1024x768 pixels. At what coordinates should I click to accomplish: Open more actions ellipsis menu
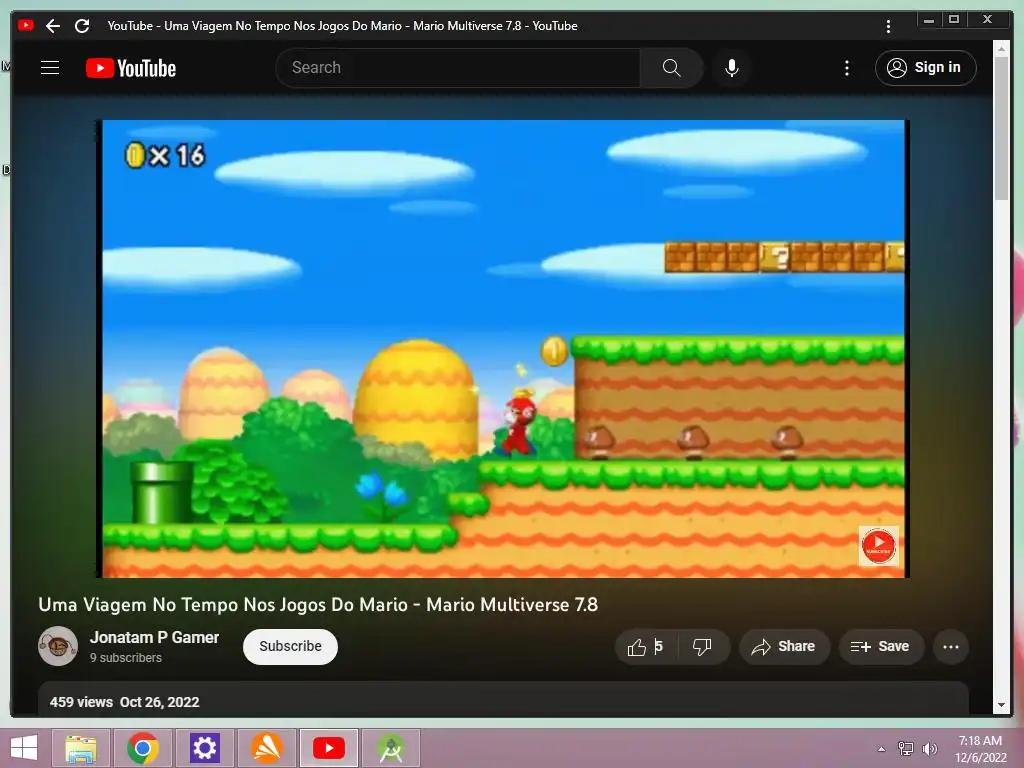point(951,647)
